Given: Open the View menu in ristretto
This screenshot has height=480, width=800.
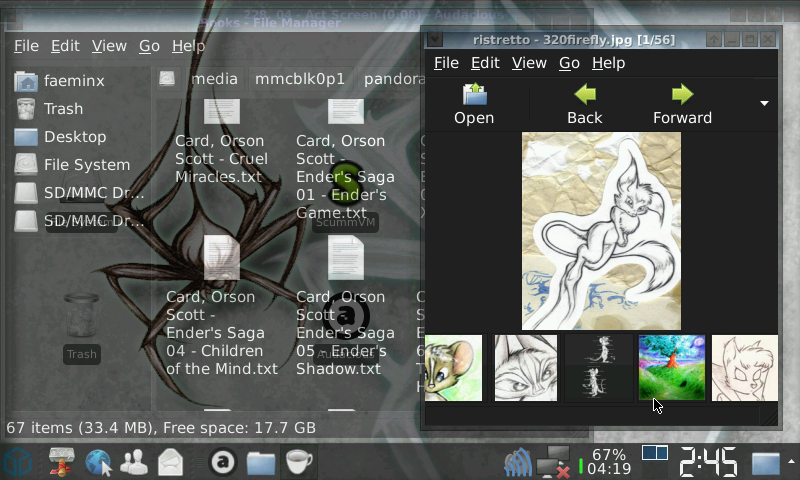Looking at the screenshot, I should point(527,63).
